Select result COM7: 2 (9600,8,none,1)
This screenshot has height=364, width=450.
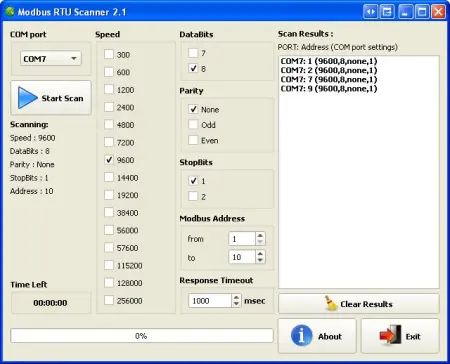[329, 70]
